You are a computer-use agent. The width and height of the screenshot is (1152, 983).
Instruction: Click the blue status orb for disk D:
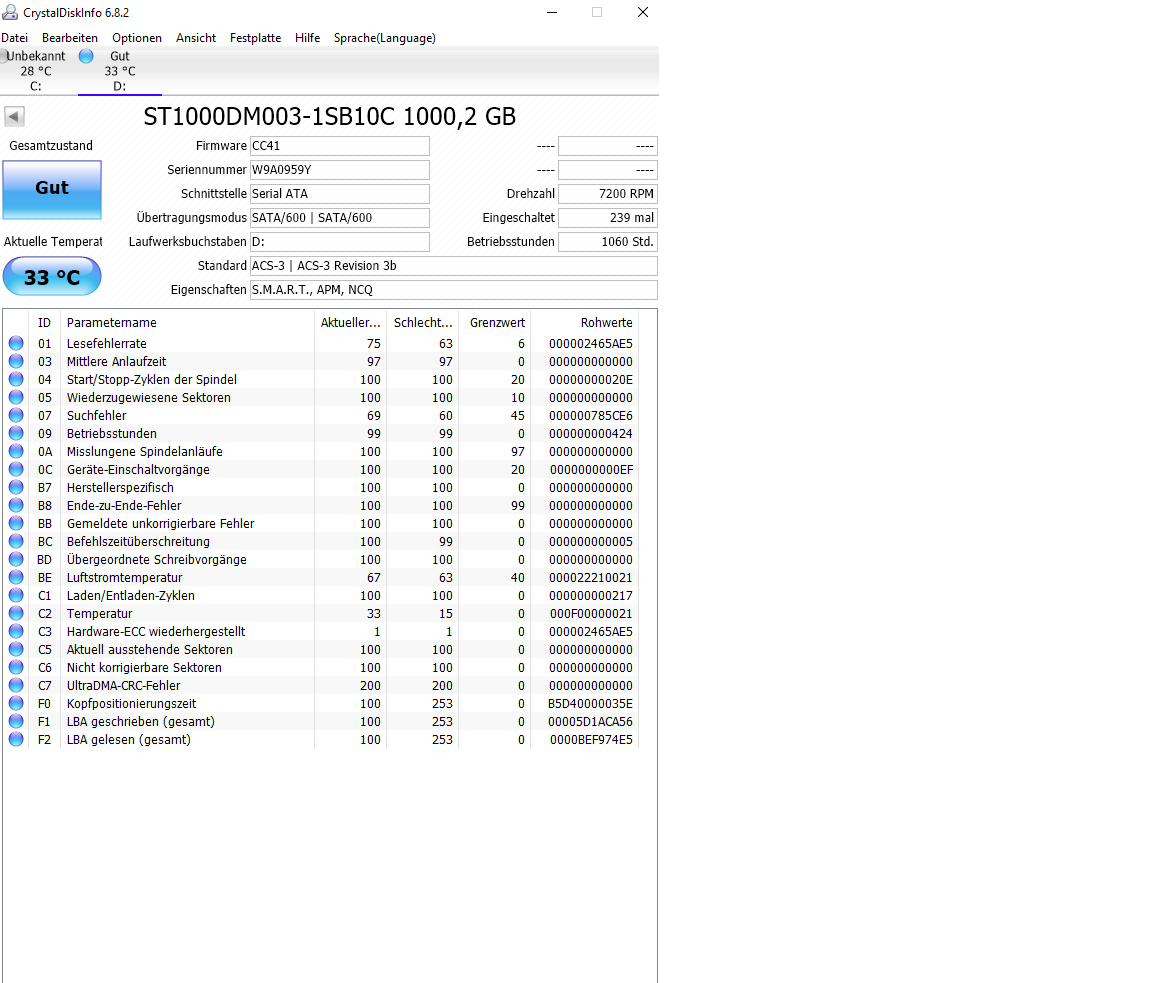(x=86, y=56)
